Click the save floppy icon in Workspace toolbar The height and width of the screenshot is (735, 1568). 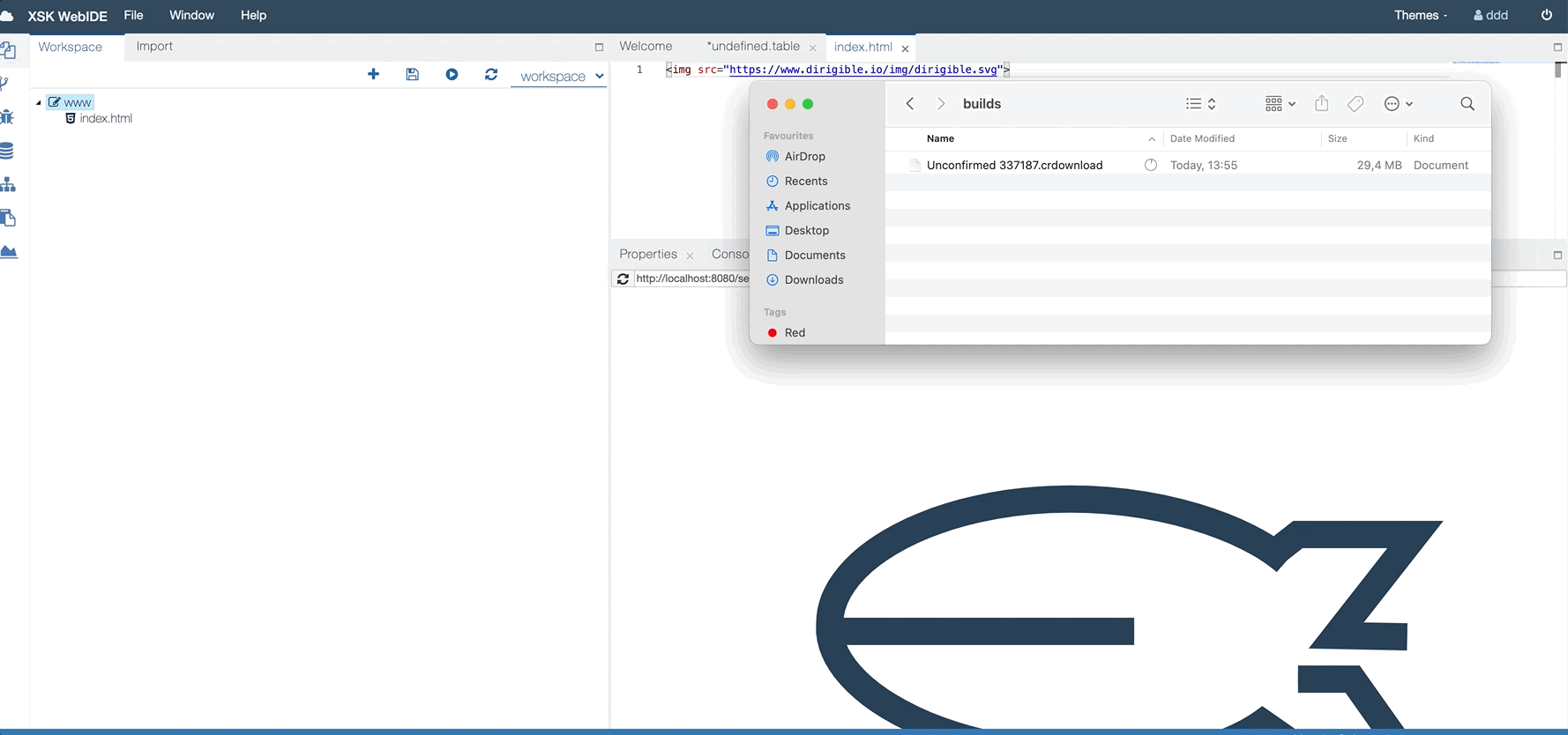point(412,75)
